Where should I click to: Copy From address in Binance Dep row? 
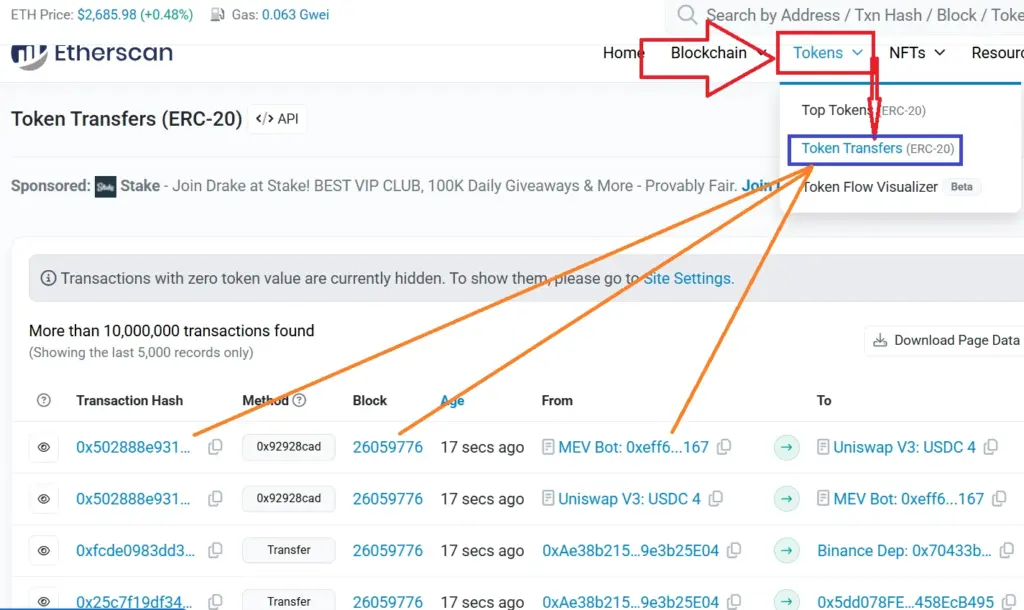click(x=734, y=550)
